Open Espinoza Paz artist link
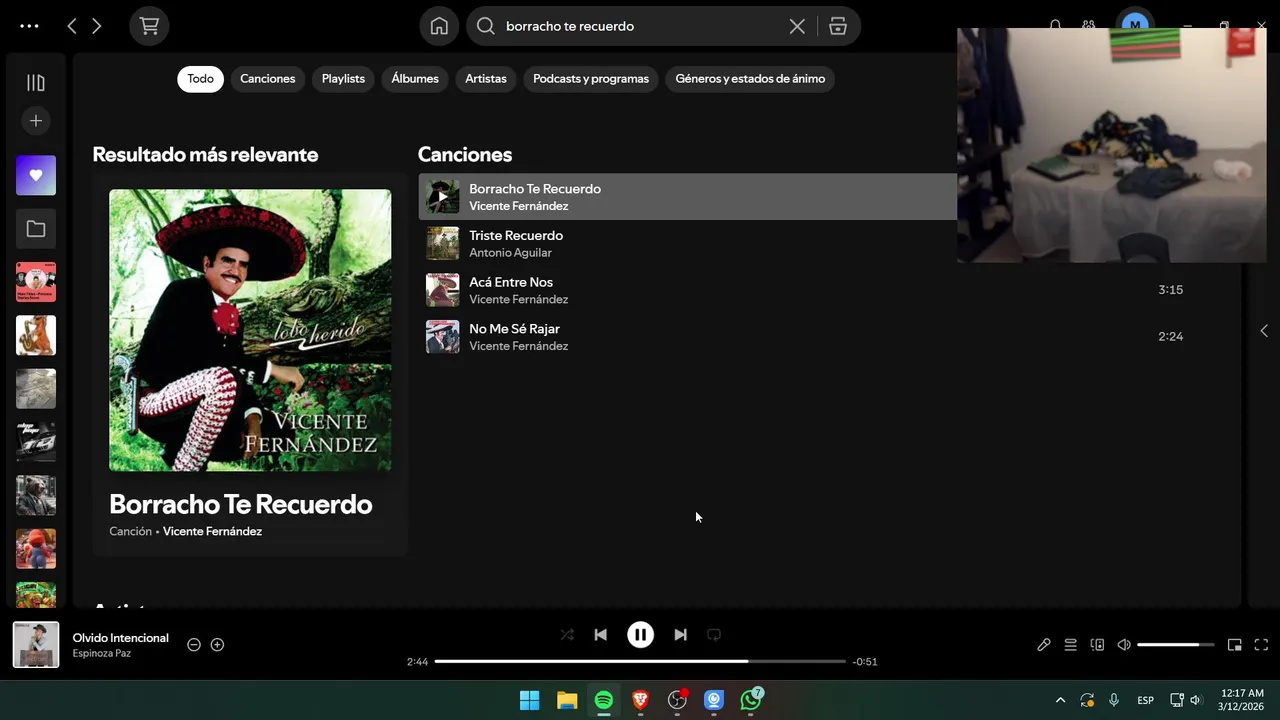 102,654
